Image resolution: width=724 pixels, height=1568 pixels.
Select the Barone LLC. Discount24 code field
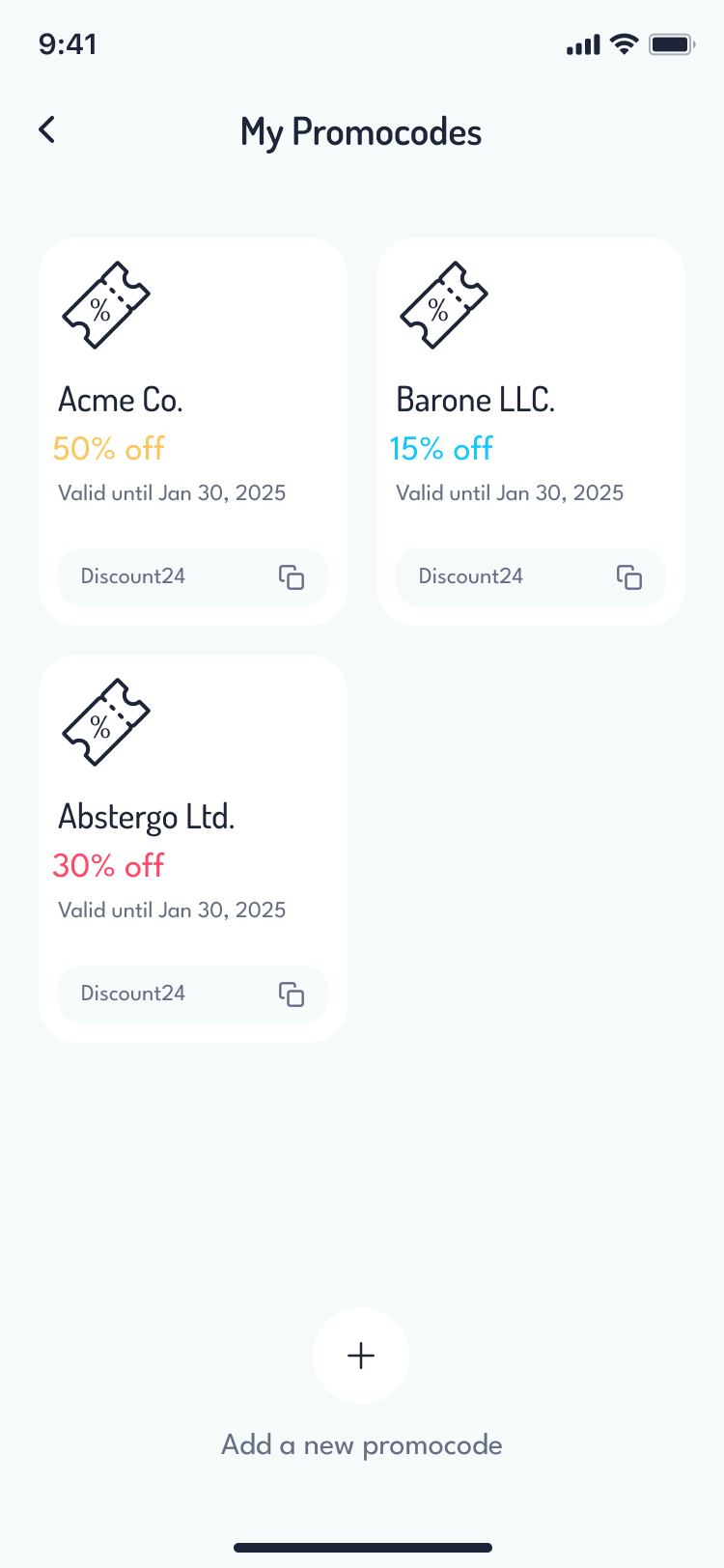click(492, 577)
